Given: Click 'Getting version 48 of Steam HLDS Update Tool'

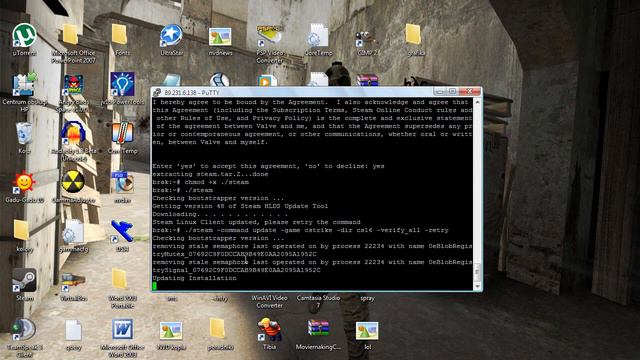Looking at the screenshot, I should [240, 206].
